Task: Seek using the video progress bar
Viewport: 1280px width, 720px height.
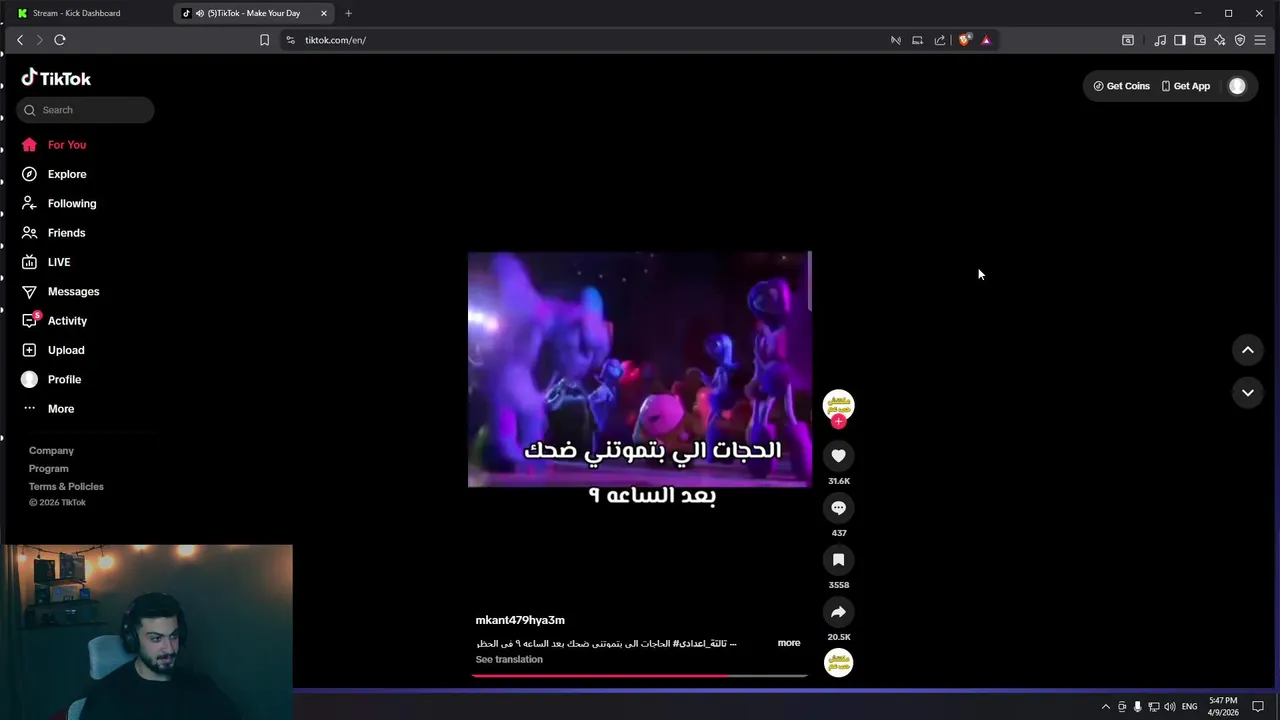Action: click(640, 676)
